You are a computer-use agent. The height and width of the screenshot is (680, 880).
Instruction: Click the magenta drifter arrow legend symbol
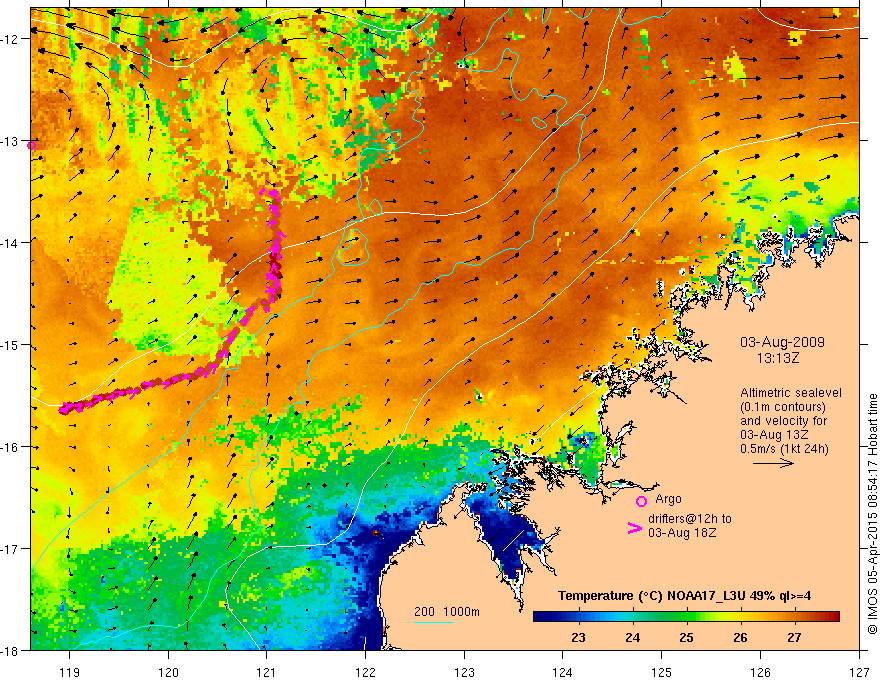click(x=634, y=528)
